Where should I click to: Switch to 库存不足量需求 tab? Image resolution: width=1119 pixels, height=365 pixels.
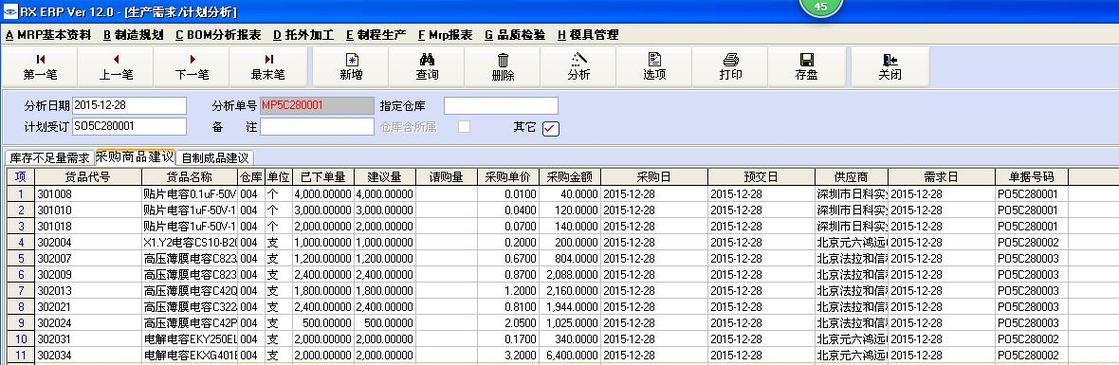point(49,158)
